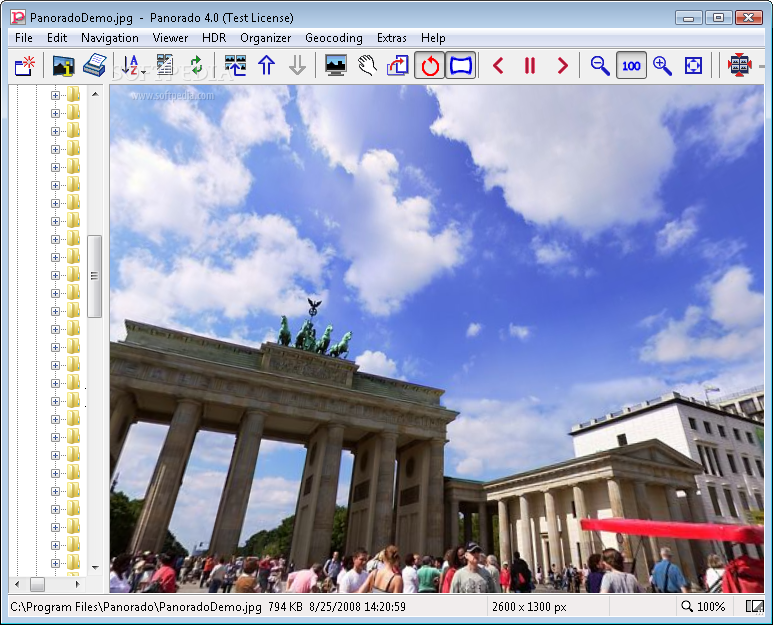This screenshot has width=773, height=625.
Task: Open the Extras menu
Action: click(391, 38)
